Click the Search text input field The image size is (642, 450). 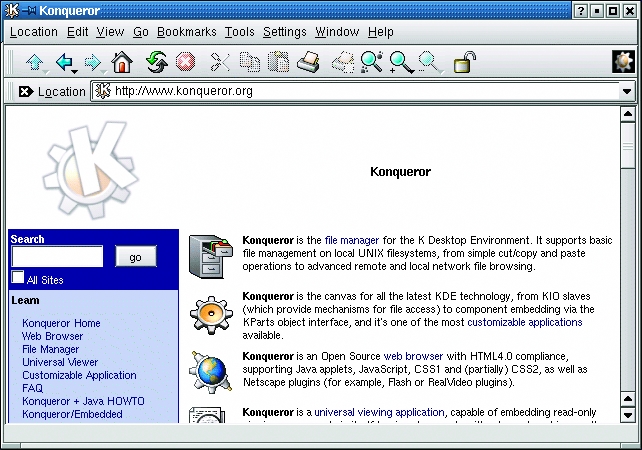pos(57,257)
